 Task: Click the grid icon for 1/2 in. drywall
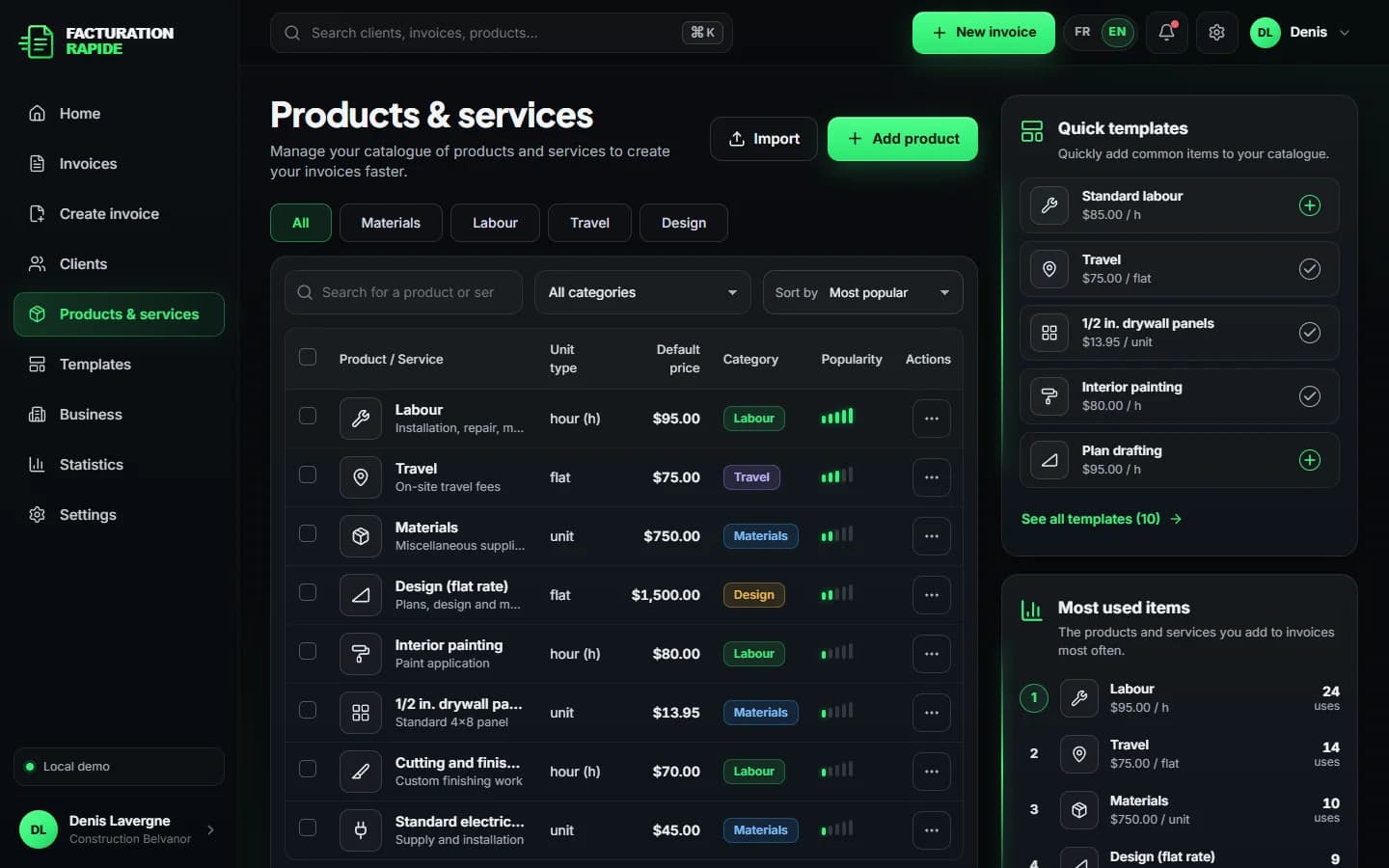coord(360,713)
